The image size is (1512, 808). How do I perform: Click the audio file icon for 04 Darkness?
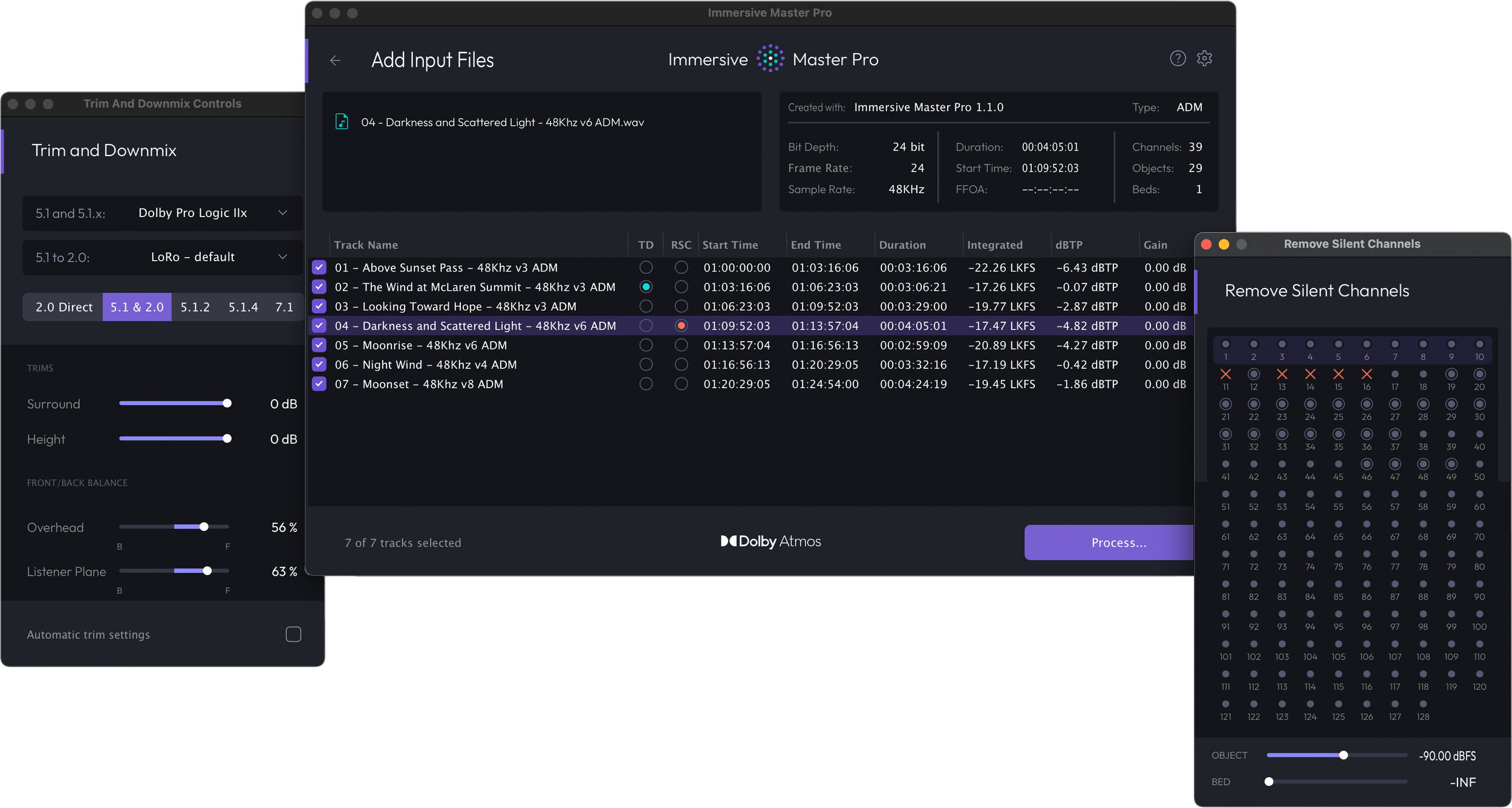[342, 122]
